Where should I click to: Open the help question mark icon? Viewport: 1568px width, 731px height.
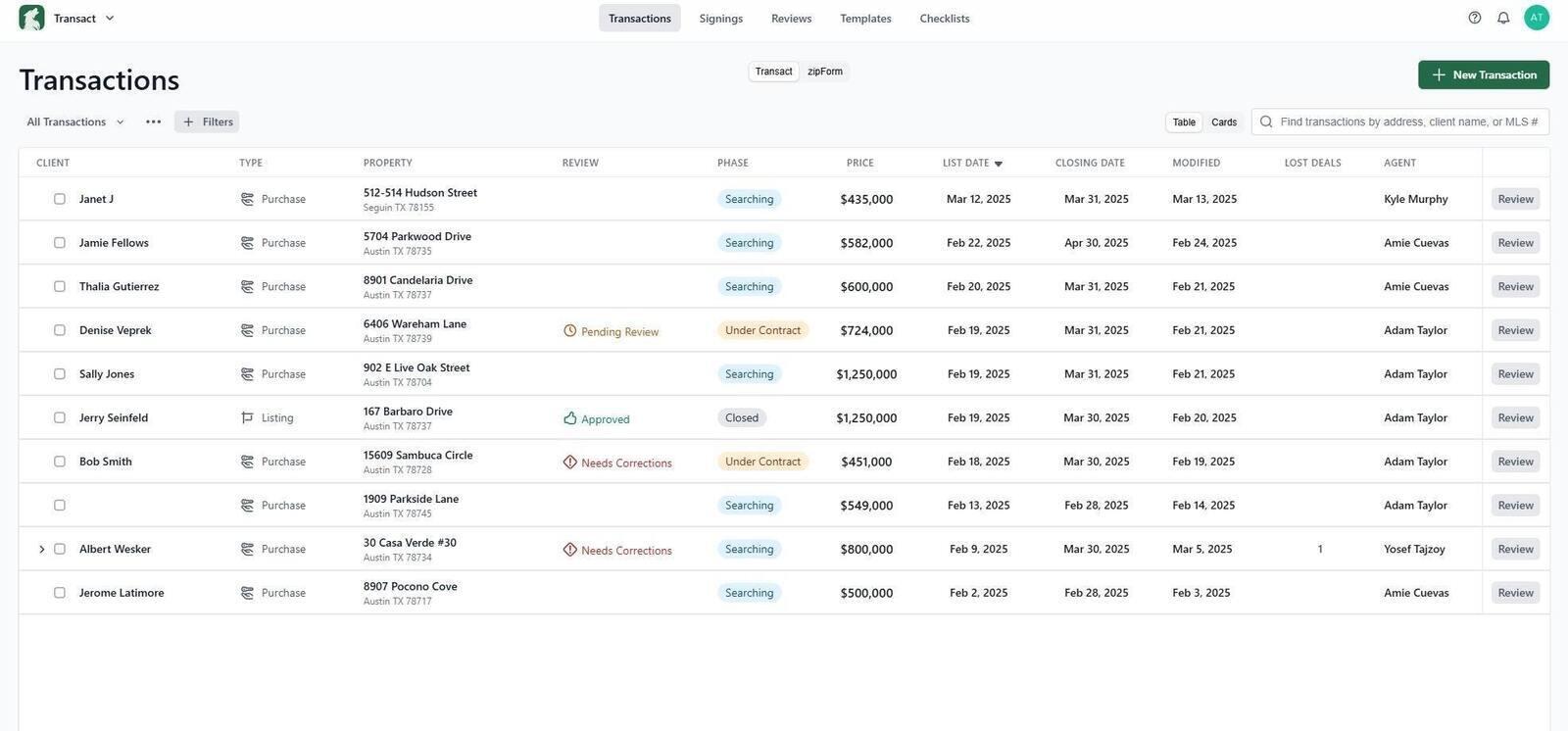click(x=1475, y=18)
